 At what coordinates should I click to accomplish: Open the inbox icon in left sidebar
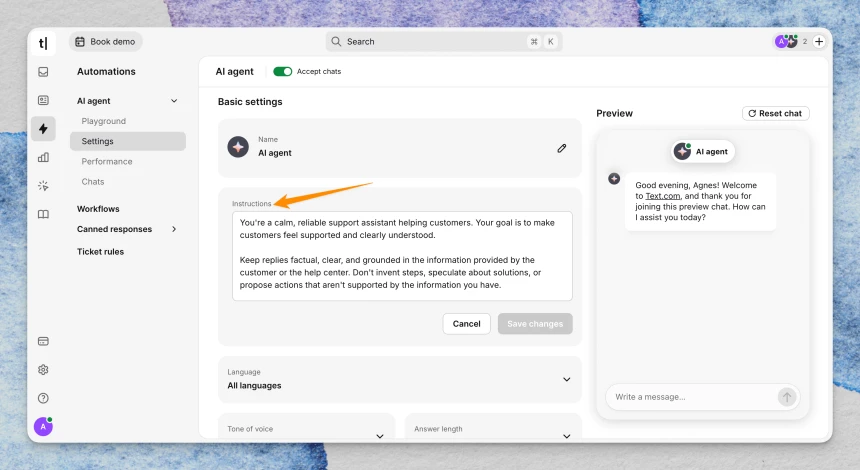coord(43,72)
